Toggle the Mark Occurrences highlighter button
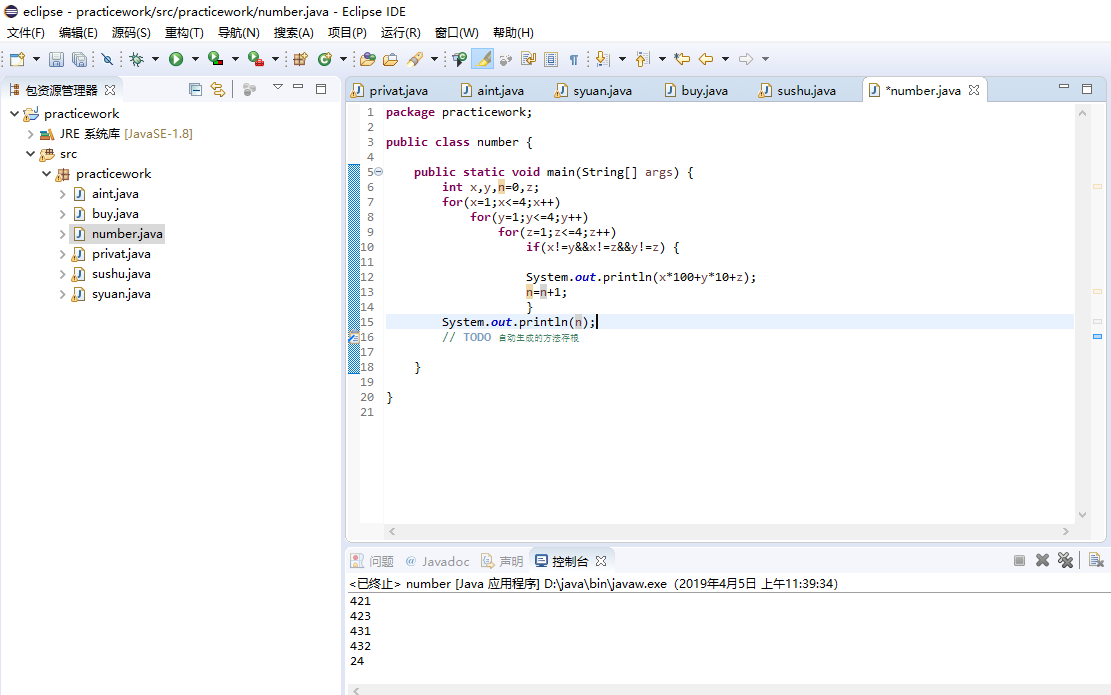The height and width of the screenshot is (695, 1111). 482,59
